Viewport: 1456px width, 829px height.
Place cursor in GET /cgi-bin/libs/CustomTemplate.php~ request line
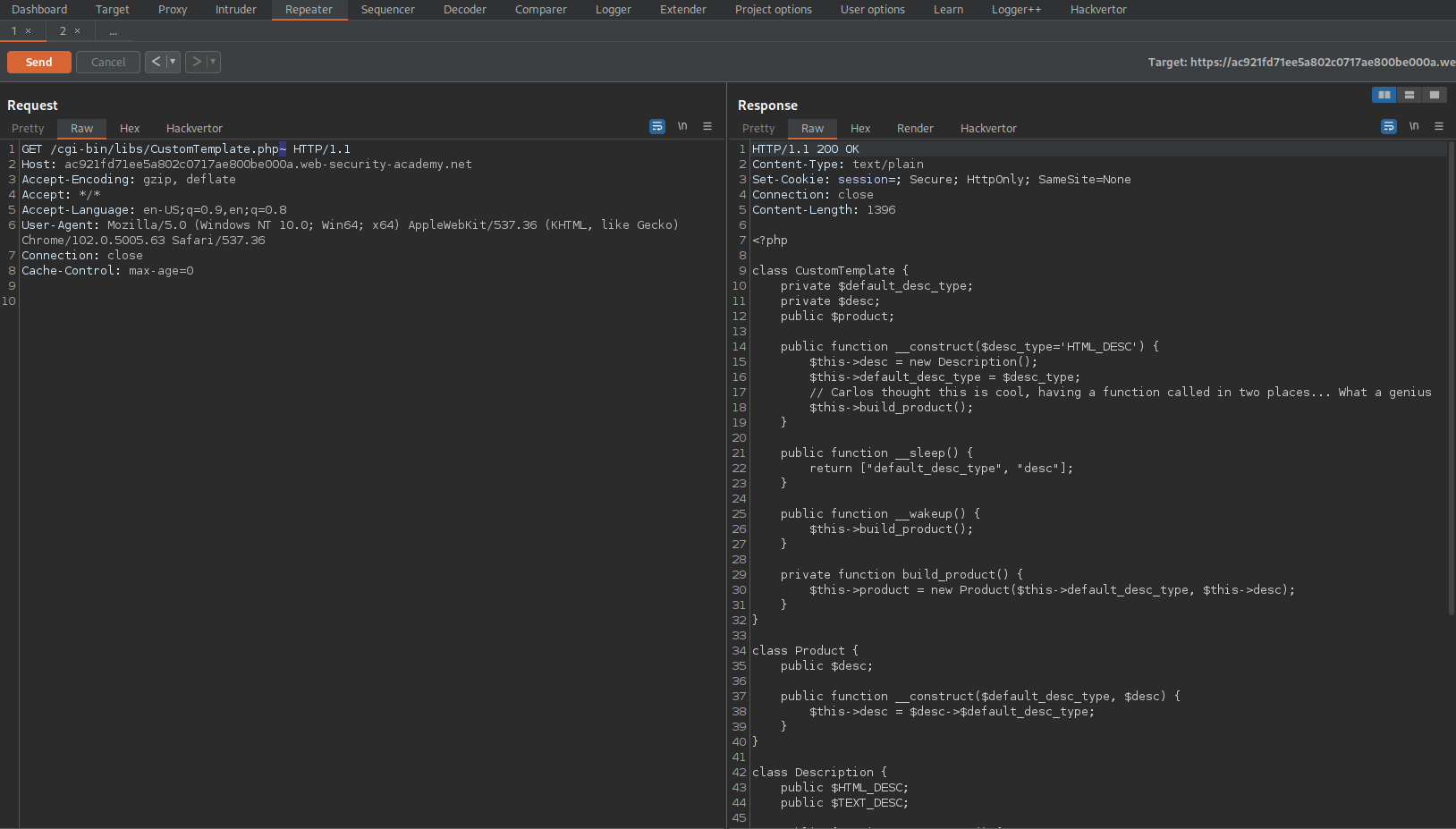186,149
